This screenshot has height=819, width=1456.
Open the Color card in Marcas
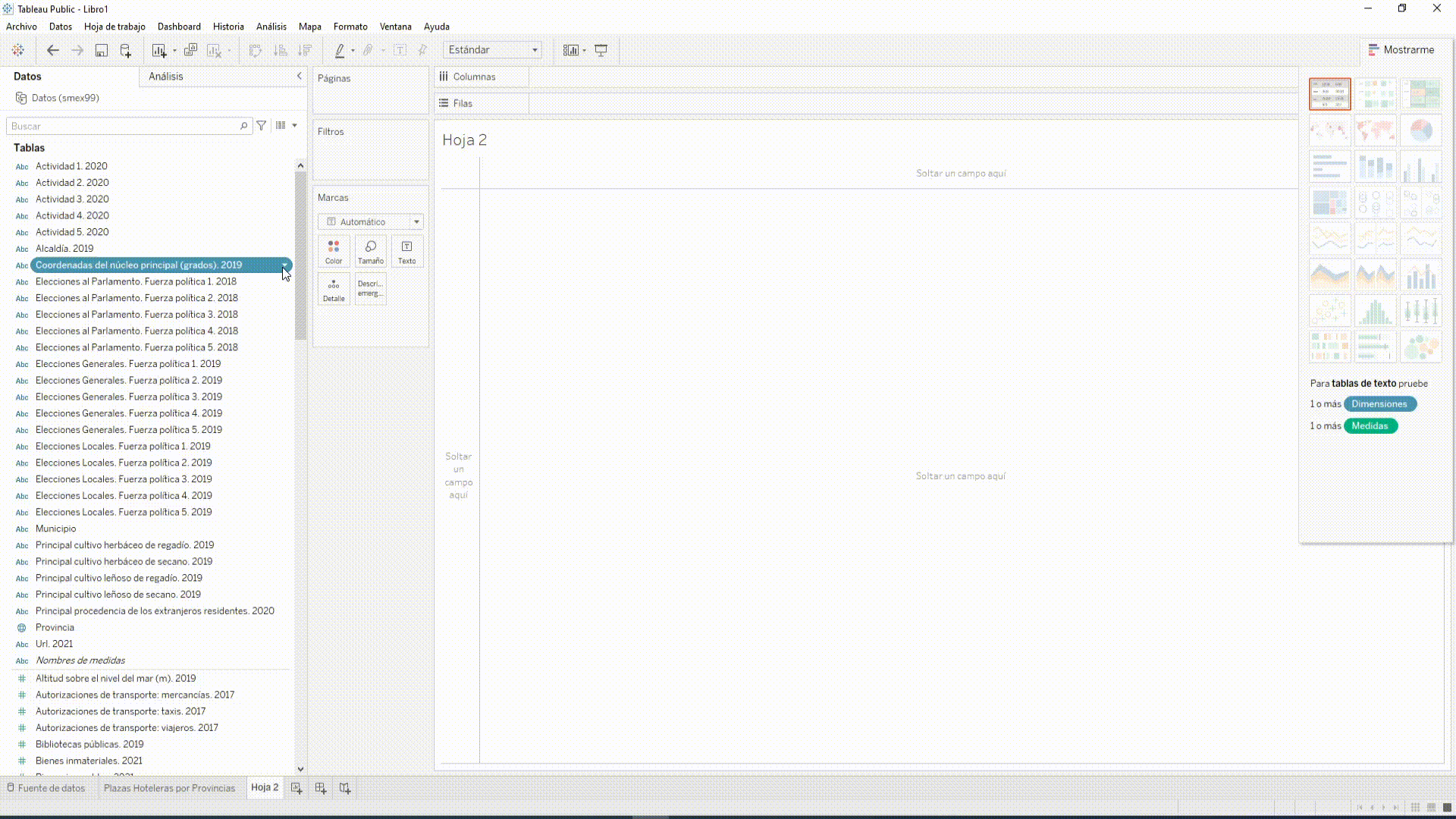pos(334,251)
